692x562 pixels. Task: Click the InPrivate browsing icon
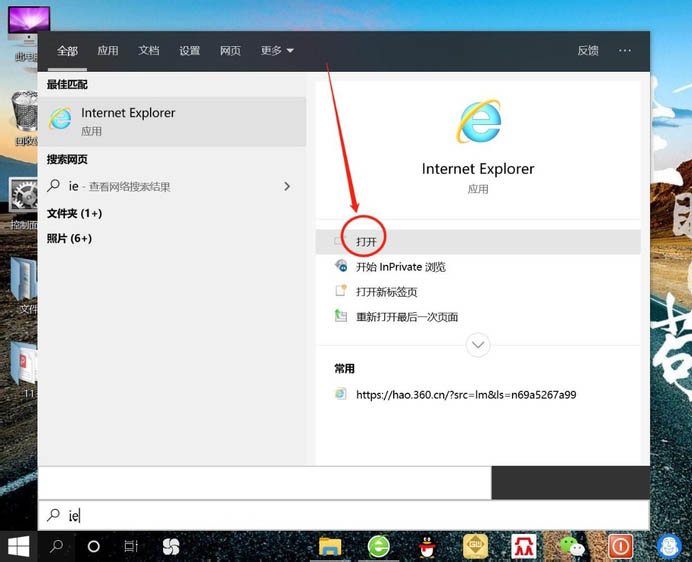click(x=341, y=266)
